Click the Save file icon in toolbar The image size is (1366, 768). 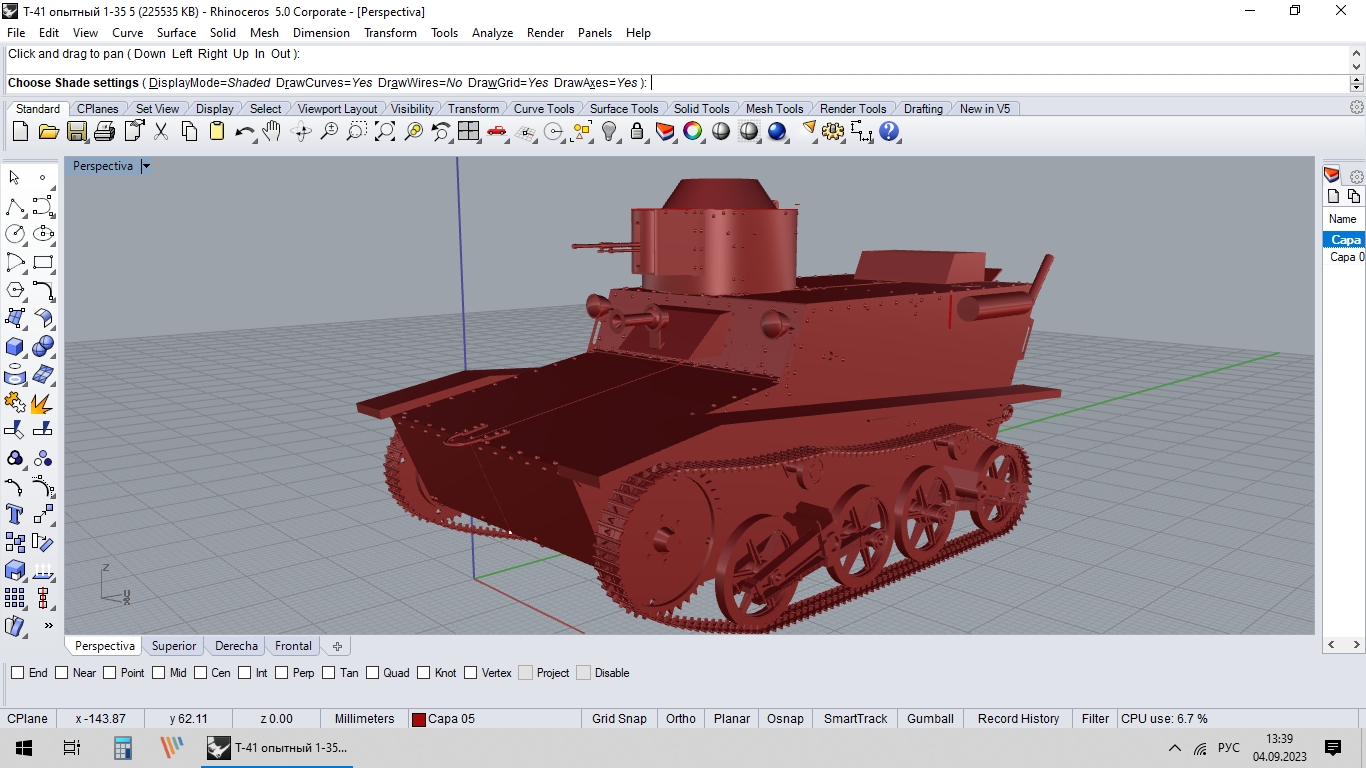point(76,131)
